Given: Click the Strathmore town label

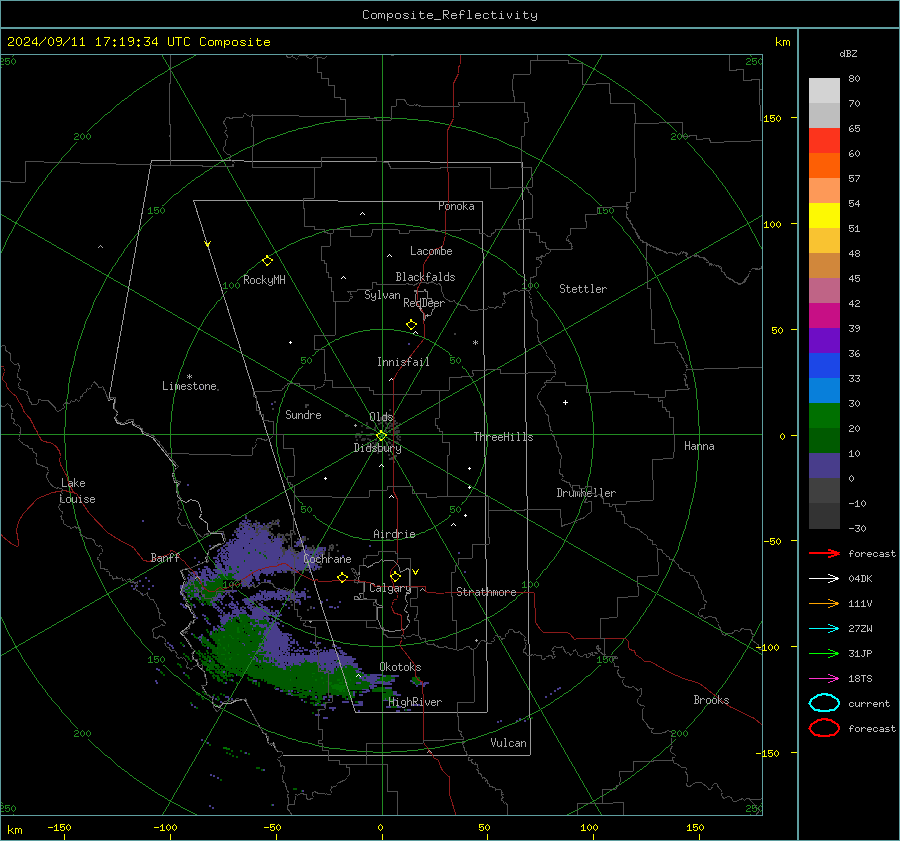Looking at the screenshot, I should click(486, 592).
